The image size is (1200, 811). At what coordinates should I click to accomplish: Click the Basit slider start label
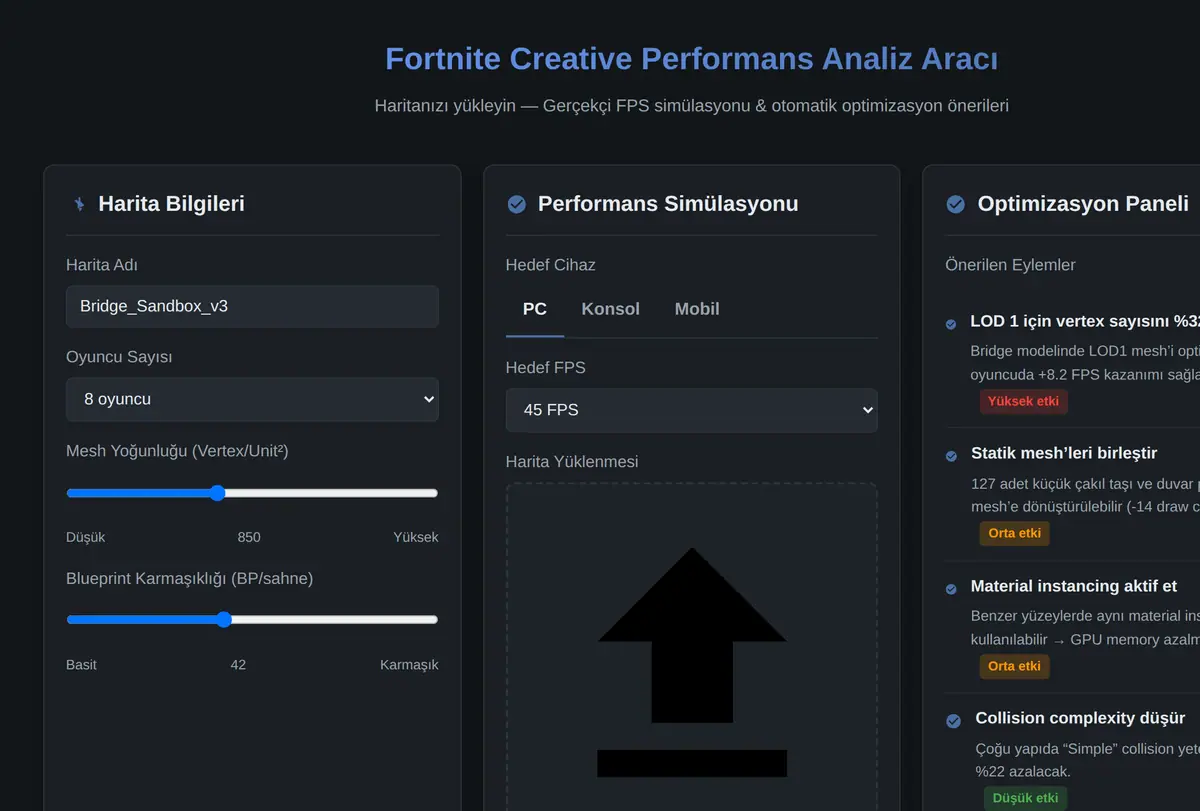(81, 664)
